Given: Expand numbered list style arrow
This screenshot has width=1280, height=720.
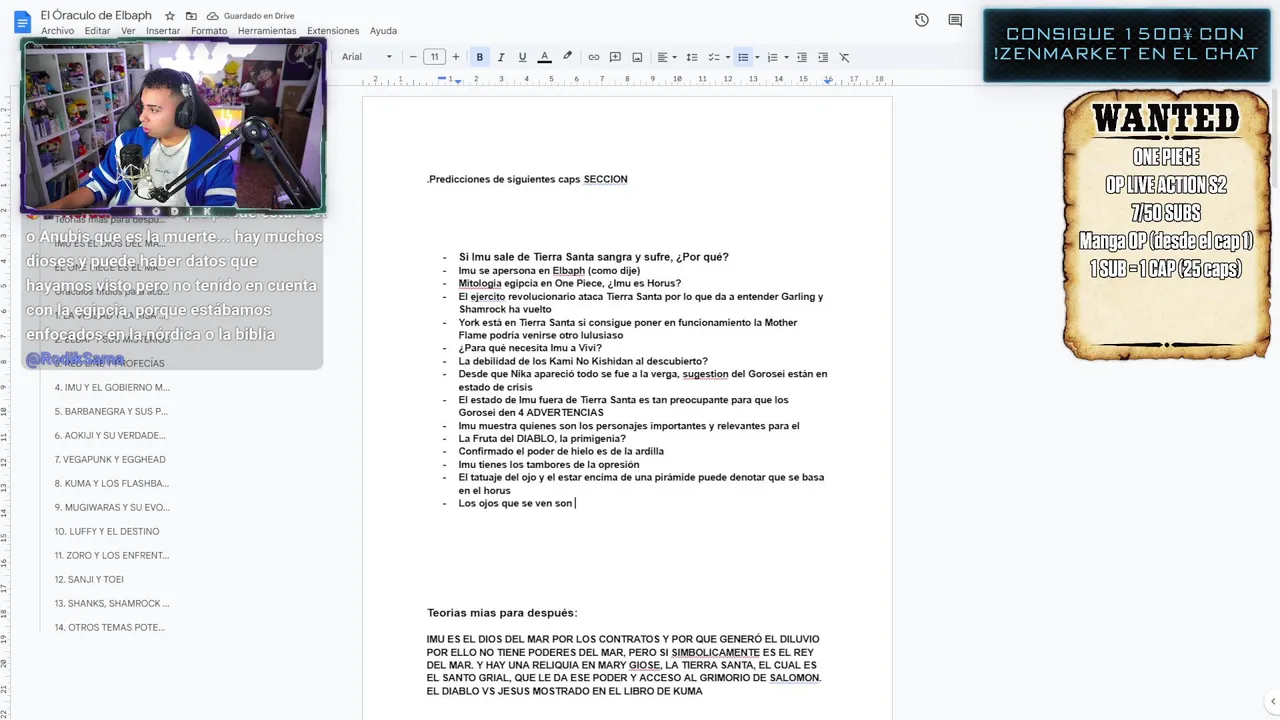Looking at the screenshot, I should [786, 57].
